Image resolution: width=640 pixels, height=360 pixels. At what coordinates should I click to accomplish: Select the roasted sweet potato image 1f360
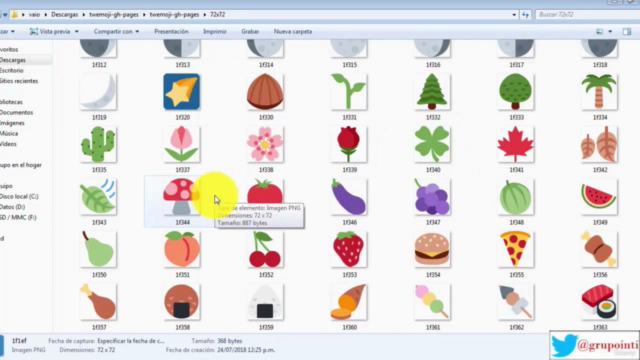point(349,302)
